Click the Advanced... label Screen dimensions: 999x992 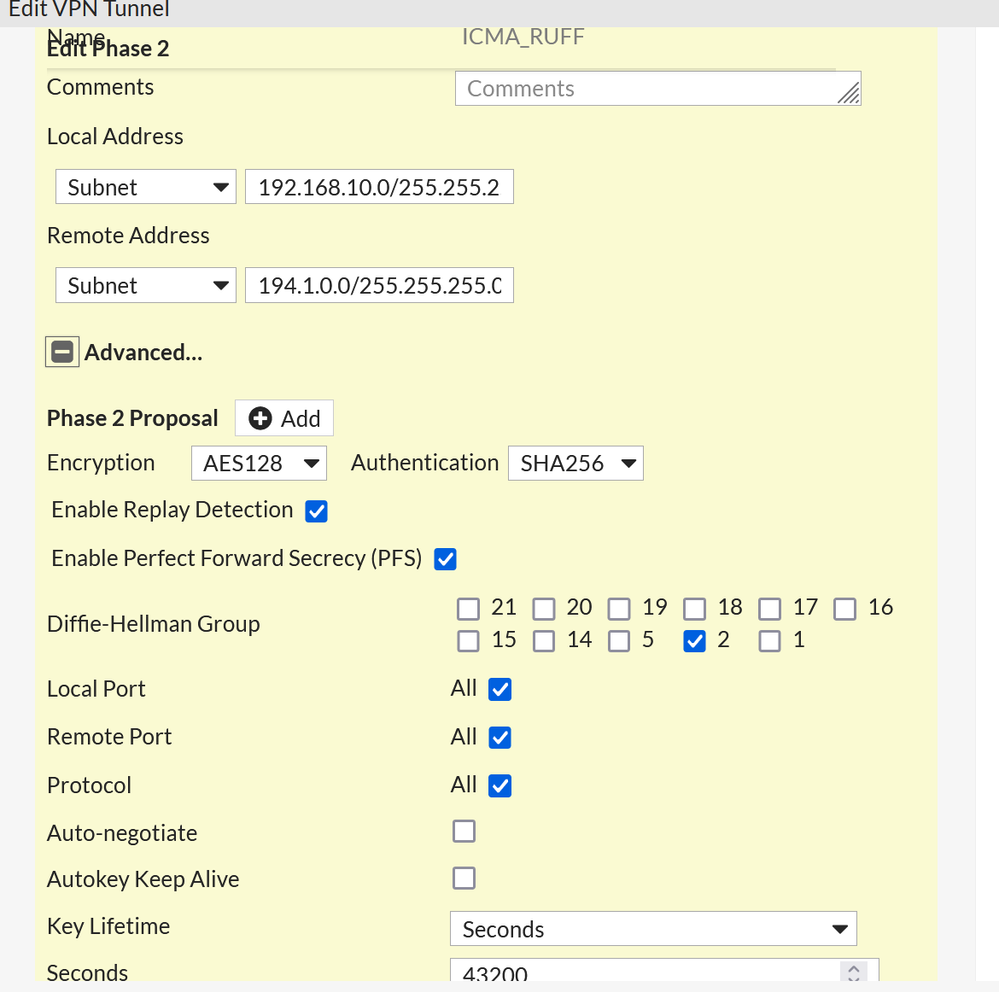pos(143,352)
